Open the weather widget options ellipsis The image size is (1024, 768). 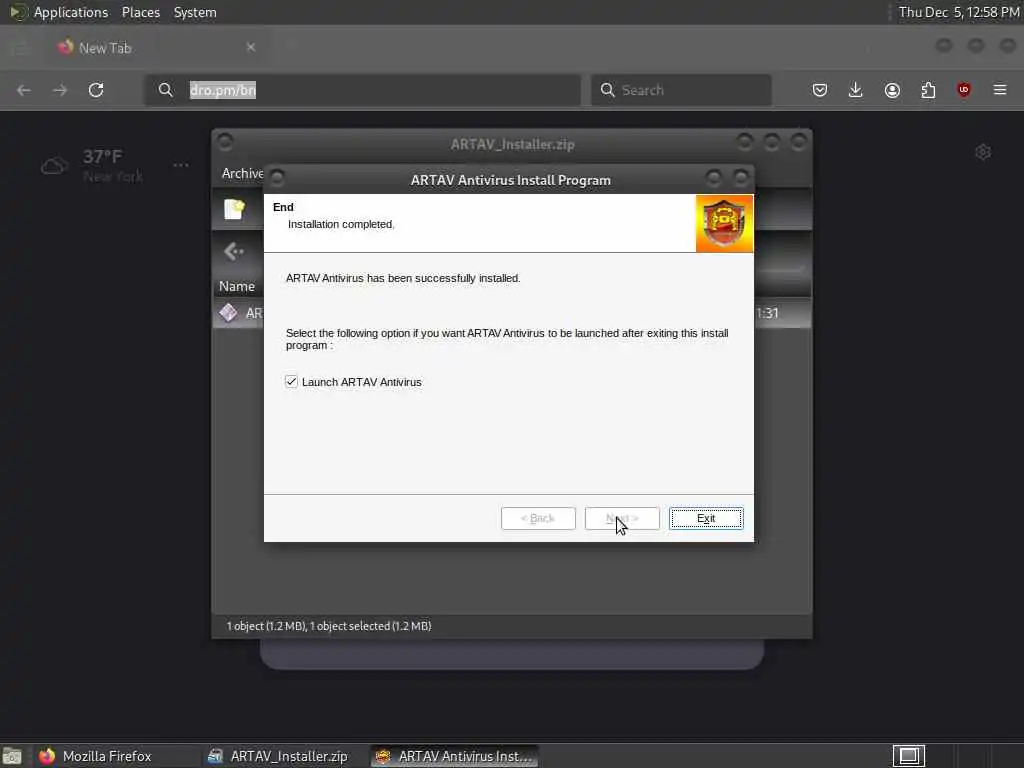(x=181, y=165)
